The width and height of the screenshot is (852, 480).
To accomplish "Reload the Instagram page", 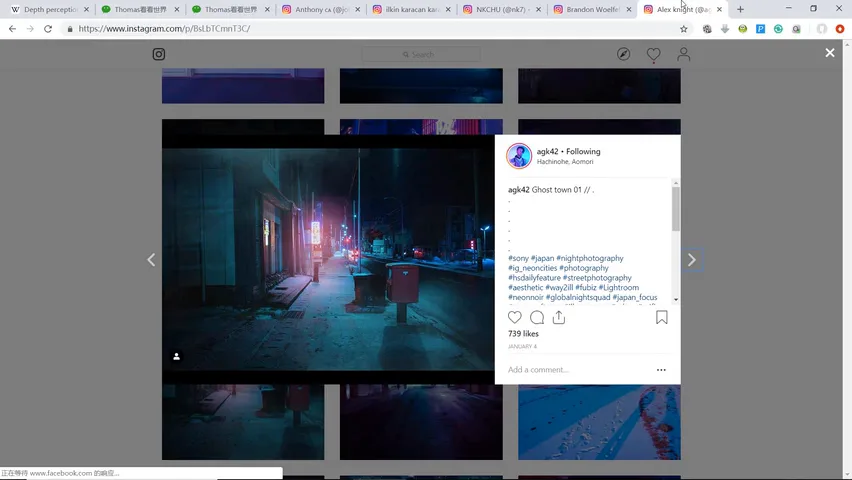I will (x=48, y=29).
